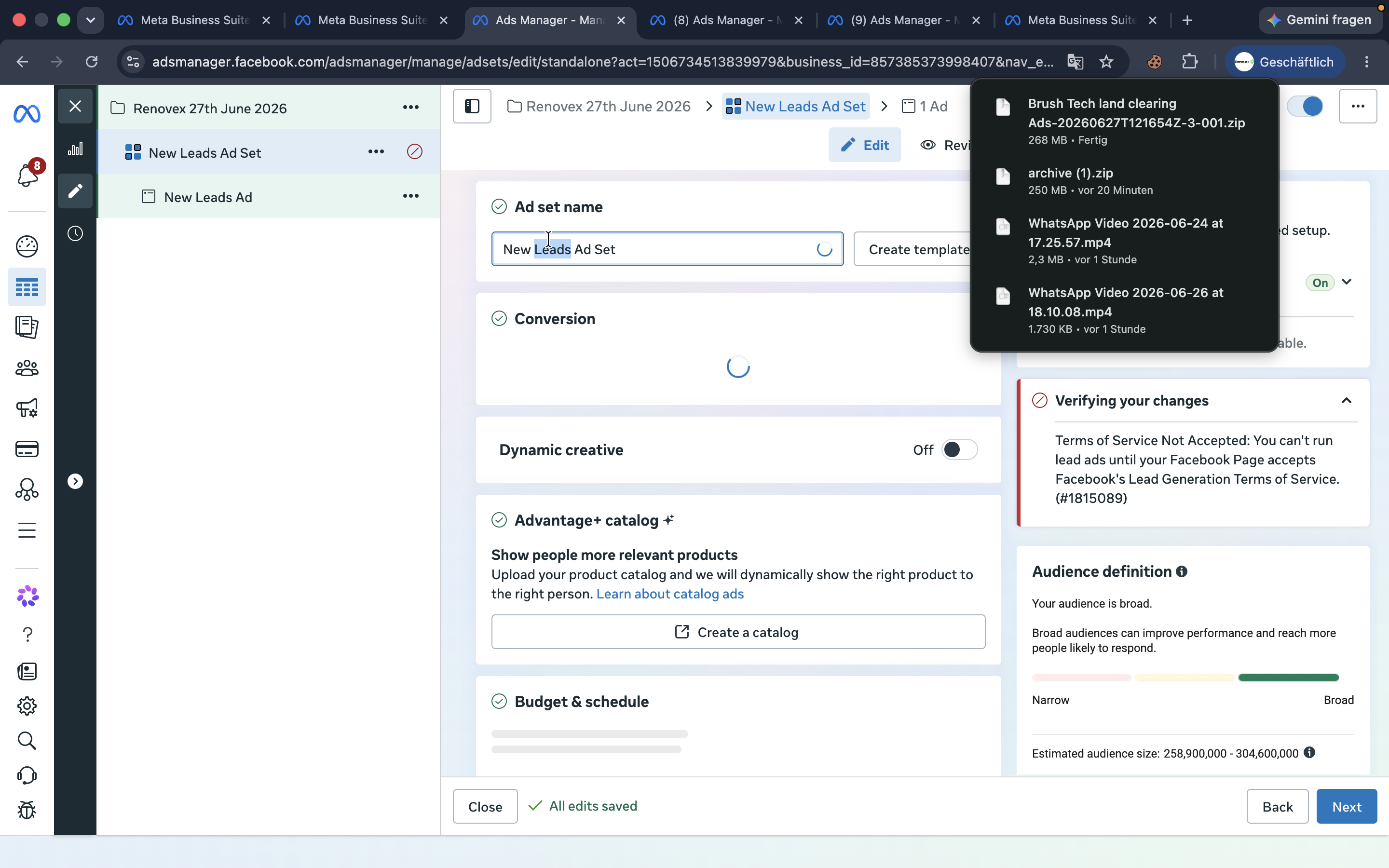Image resolution: width=1389 pixels, height=868 pixels.
Task: Click the purple flower shortcut icon
Action: [x=27, y=597]
